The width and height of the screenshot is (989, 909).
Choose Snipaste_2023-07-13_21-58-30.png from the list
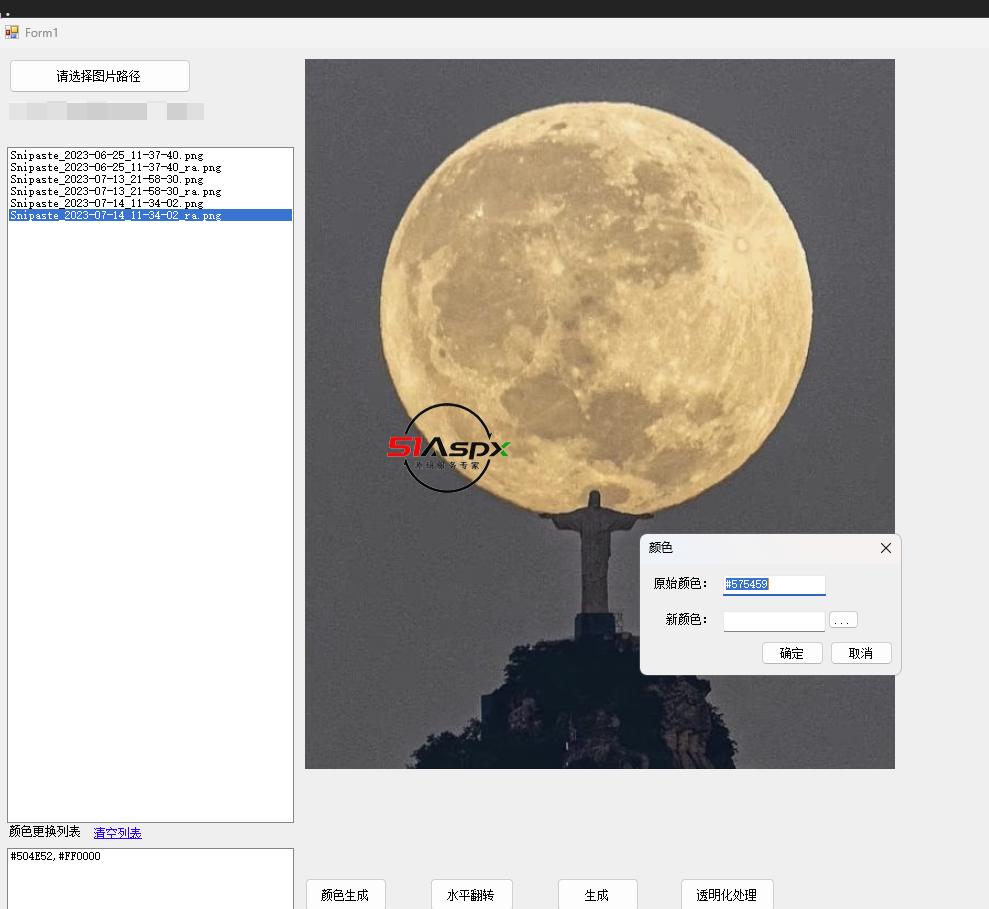[107, 180]
